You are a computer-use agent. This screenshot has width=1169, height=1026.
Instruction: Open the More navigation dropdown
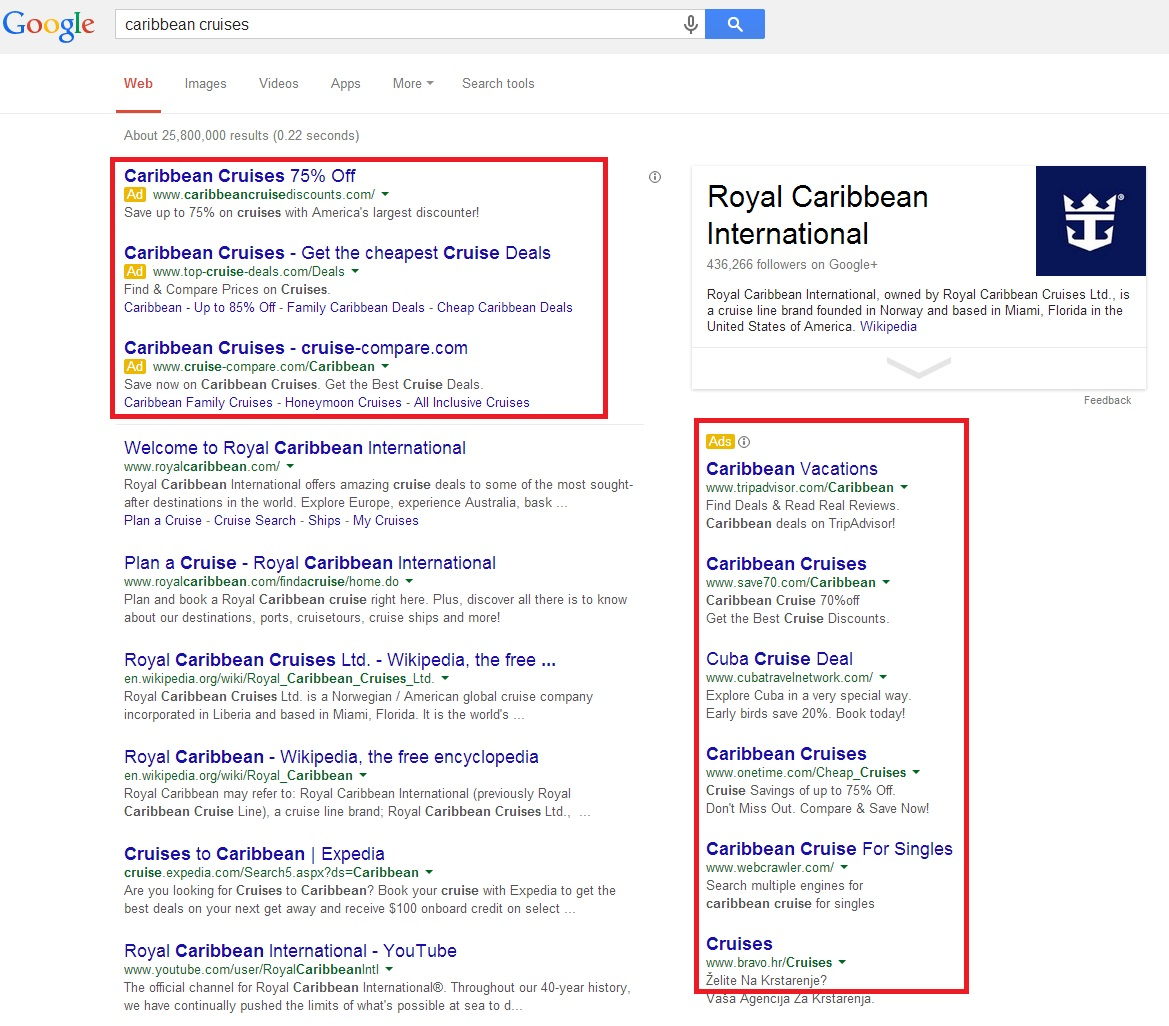(412, 84)
